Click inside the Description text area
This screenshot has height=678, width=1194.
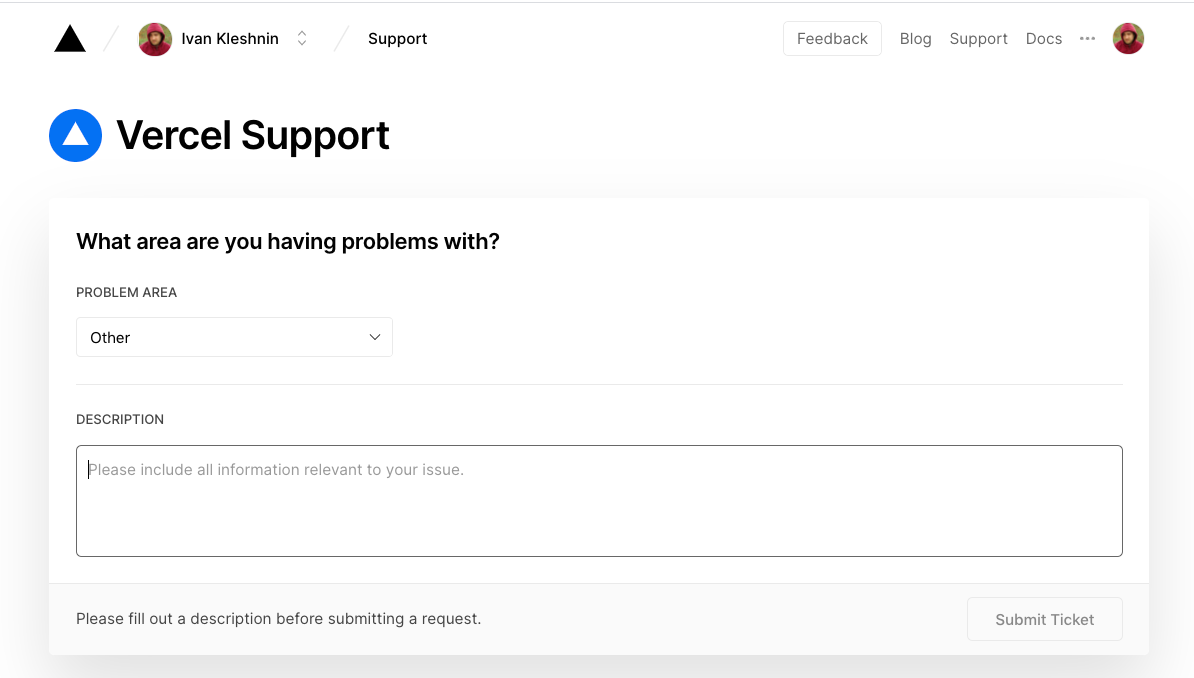click(x=598, y=500)
